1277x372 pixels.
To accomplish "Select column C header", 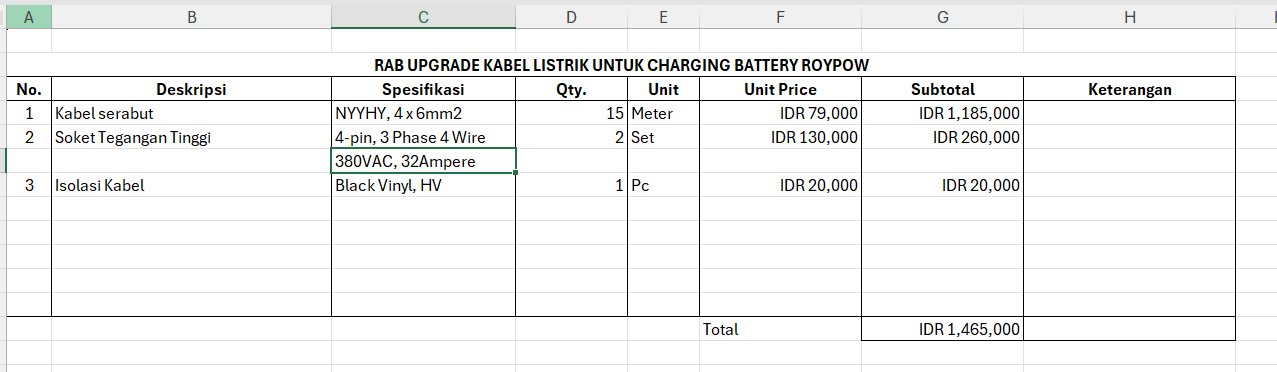I will pos(423,17).
